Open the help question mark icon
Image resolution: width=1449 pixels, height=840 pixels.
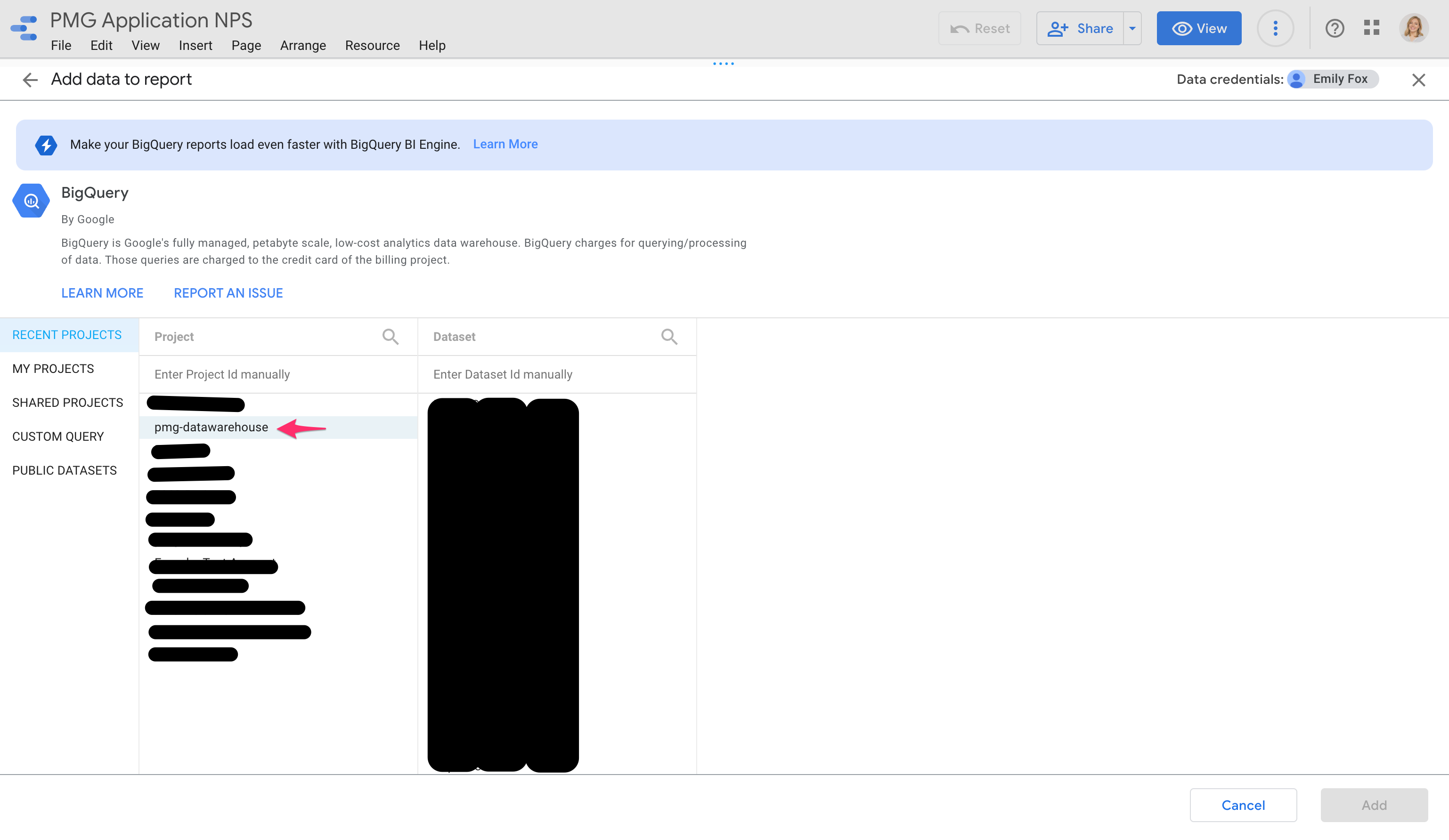tap(1335, 28)
